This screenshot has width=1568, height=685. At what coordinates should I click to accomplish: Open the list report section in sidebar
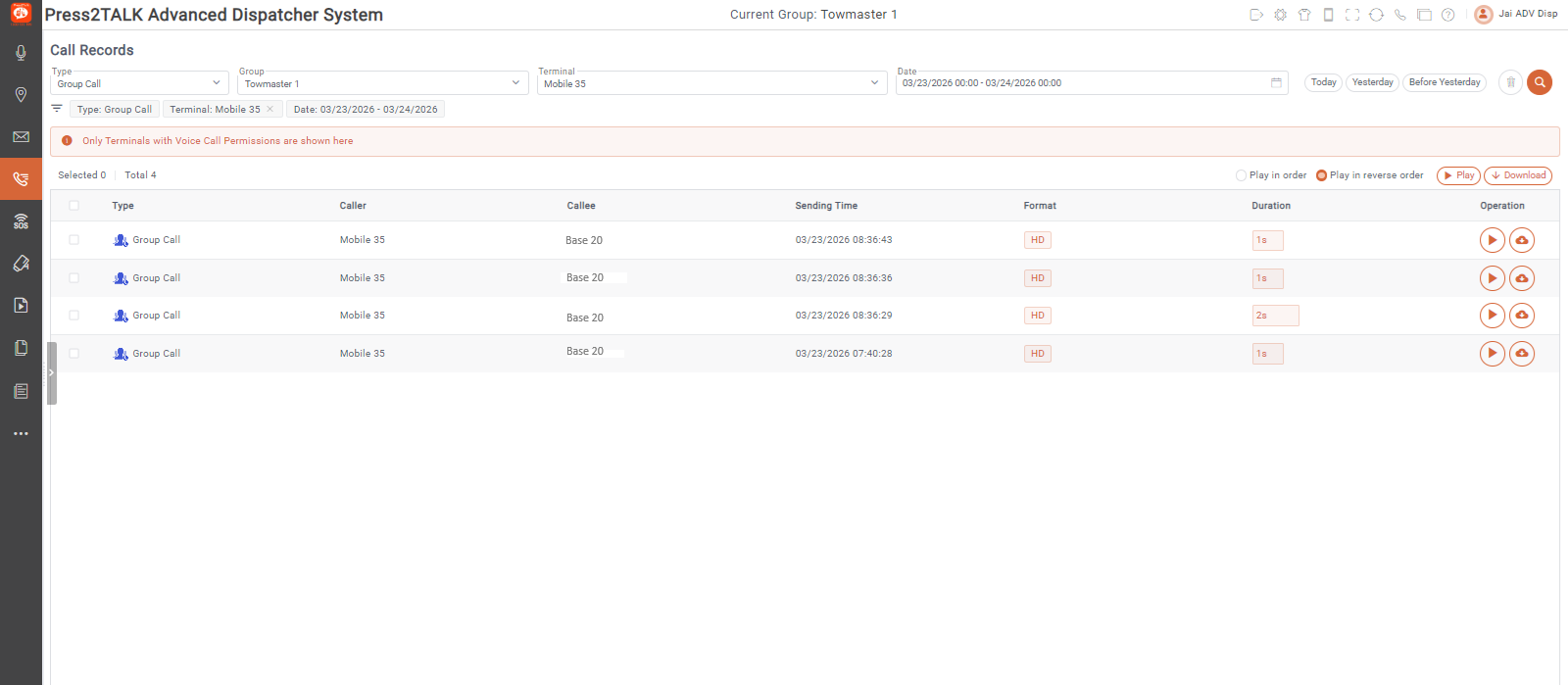tap(21, 391)
